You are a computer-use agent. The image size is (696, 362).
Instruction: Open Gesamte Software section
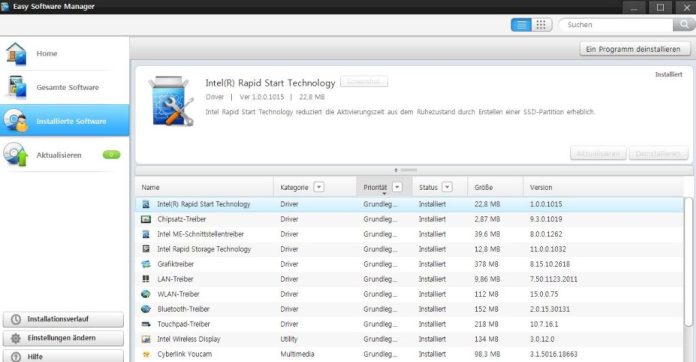coord(64,87)
